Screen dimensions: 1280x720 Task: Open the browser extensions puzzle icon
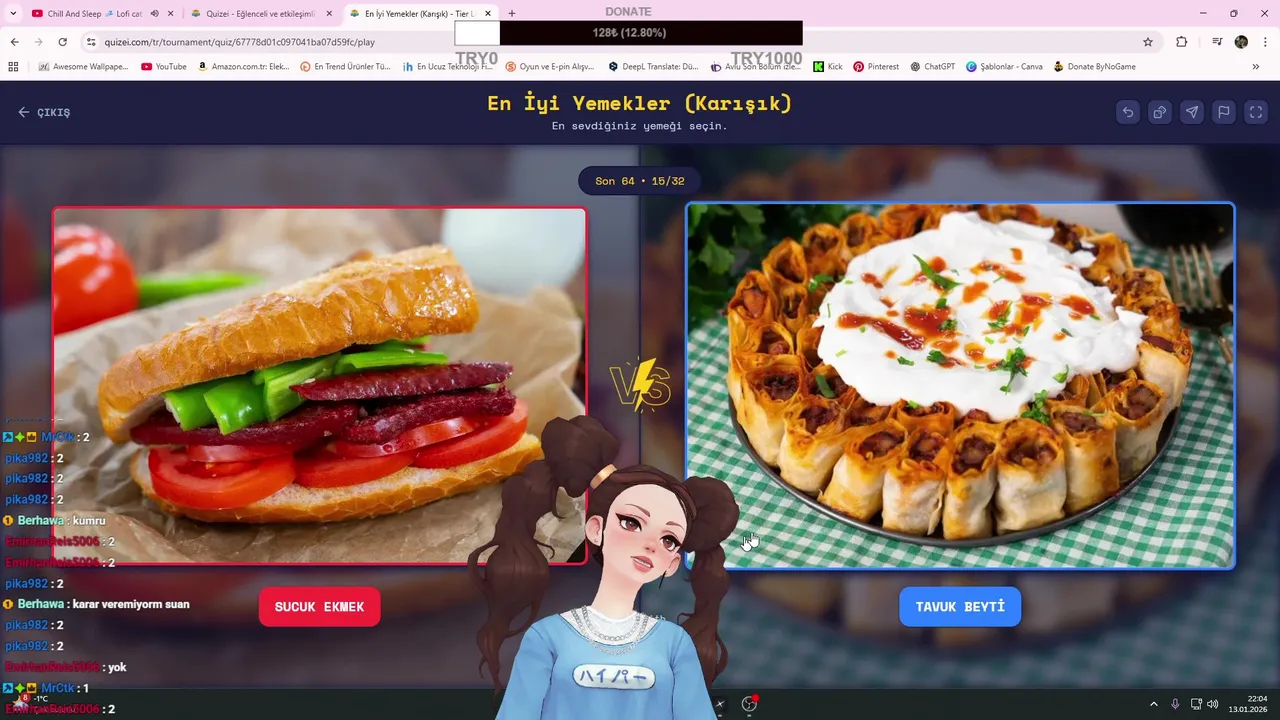[x=1182, y=42]
